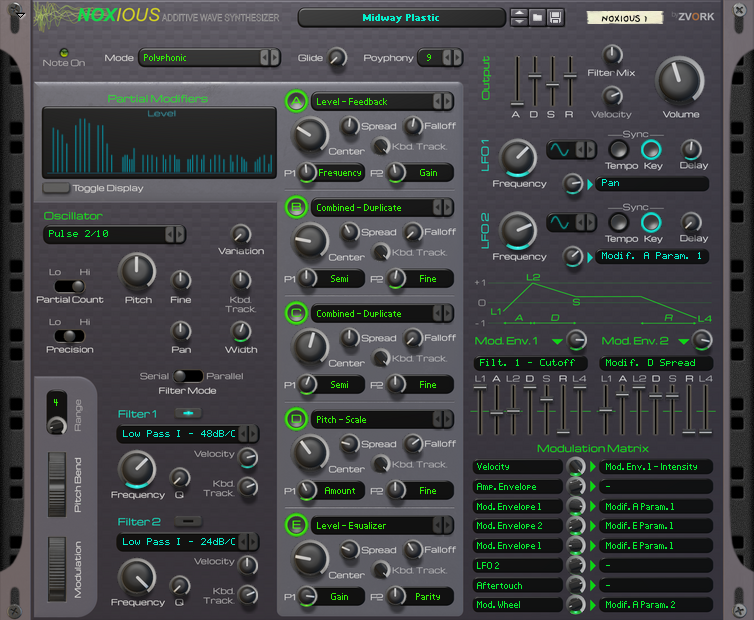Click Modifier D Spread knob

pos(350,444)
